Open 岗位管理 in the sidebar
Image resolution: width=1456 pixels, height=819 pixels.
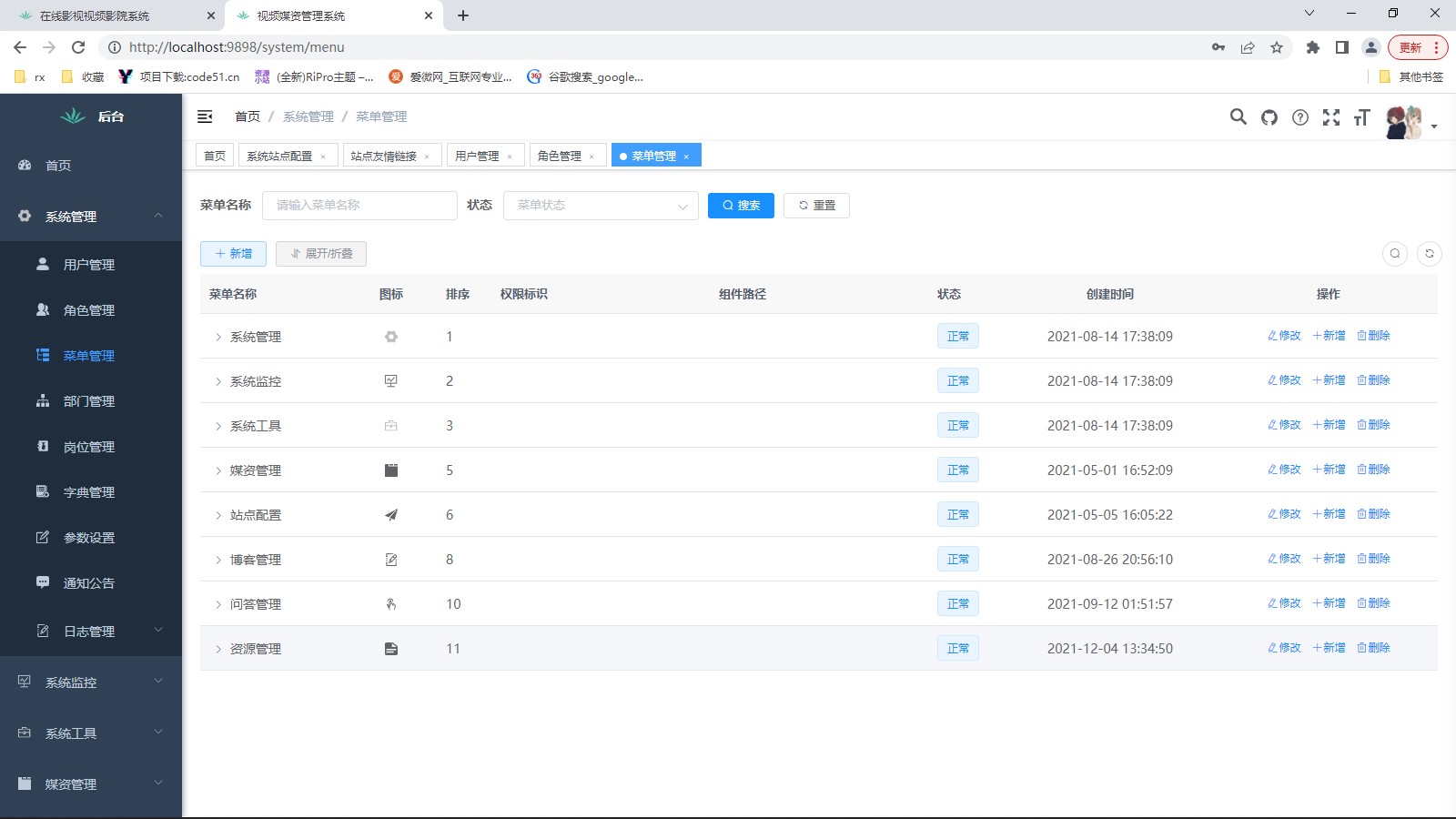tap(91, 447)
